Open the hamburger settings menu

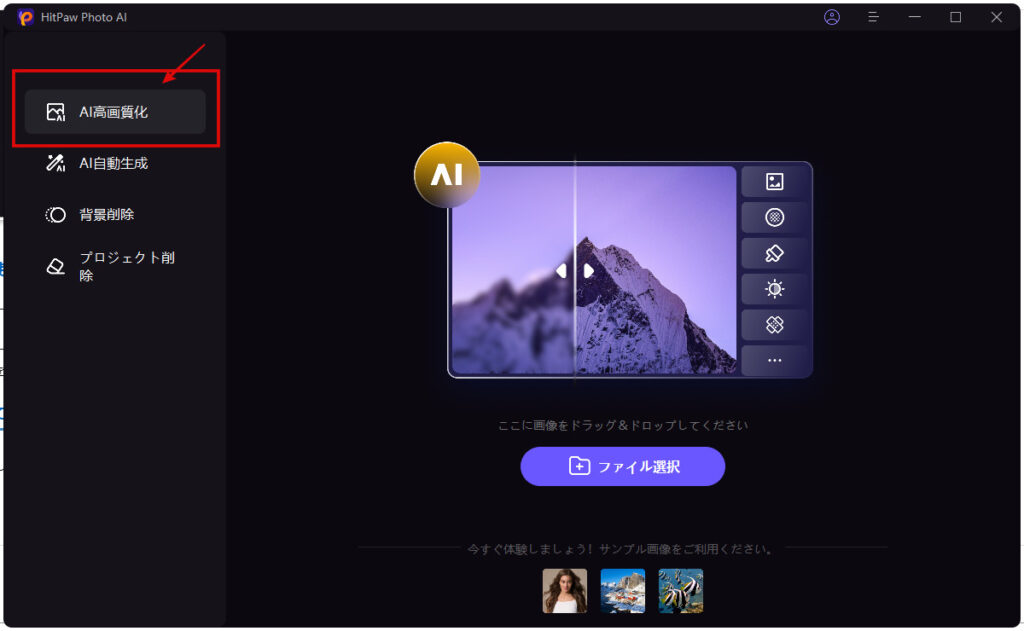(873, 17)
